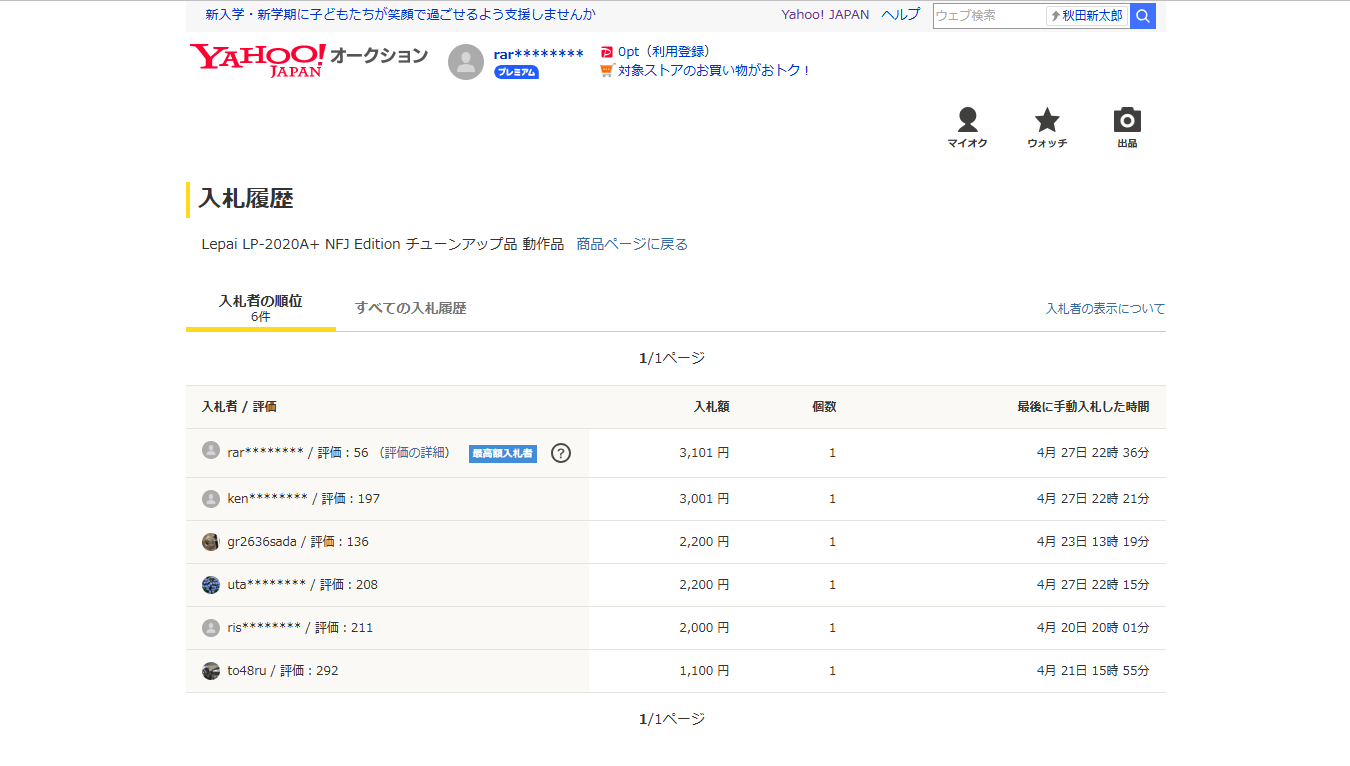Screen dimensions: 1350x766
Task: Open the Watchlist (ウォッチ) star icon
Action: coord(1047,127)
